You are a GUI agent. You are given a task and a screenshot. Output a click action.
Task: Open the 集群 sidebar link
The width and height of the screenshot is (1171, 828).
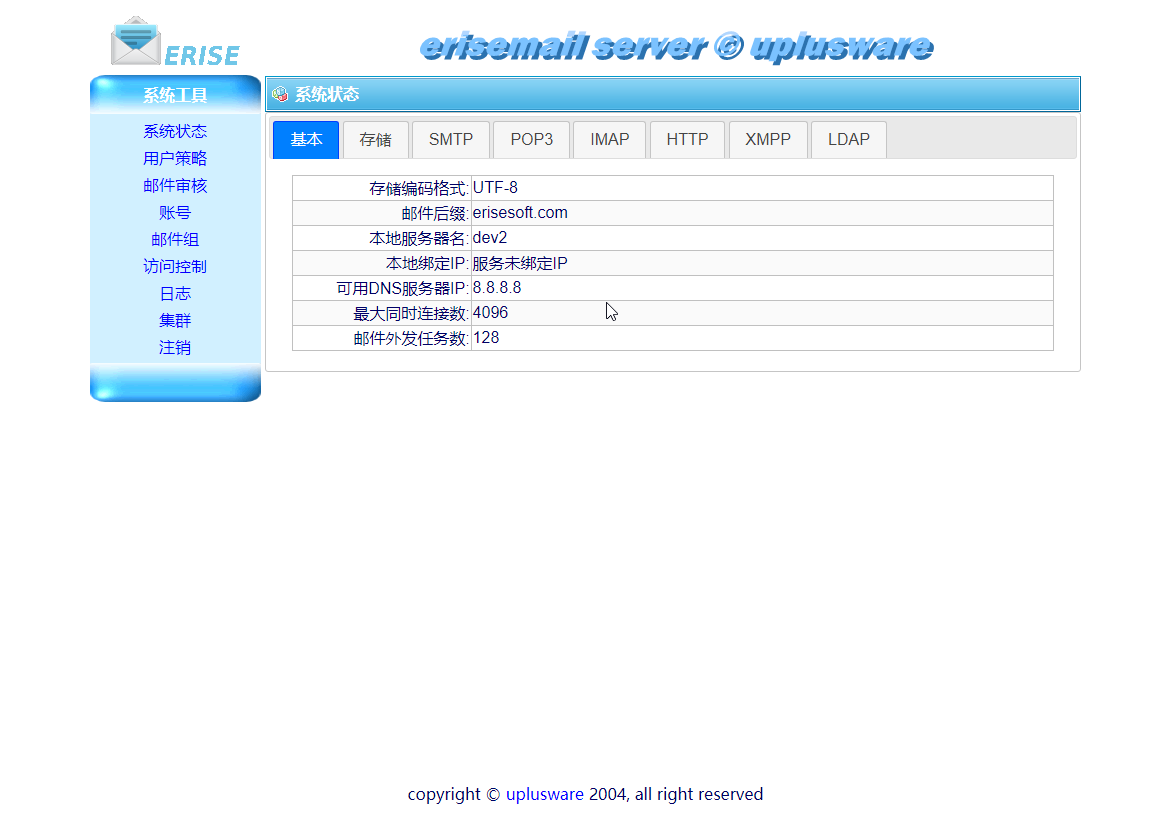(x=175, y=320)
